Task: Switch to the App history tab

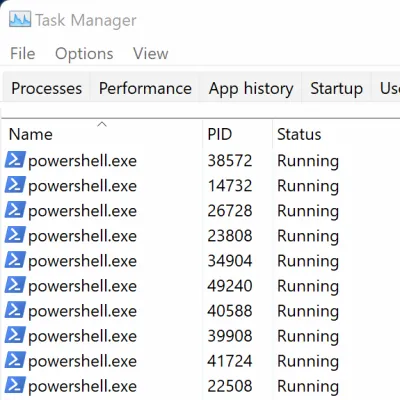Action: click(x=251, y=88)
